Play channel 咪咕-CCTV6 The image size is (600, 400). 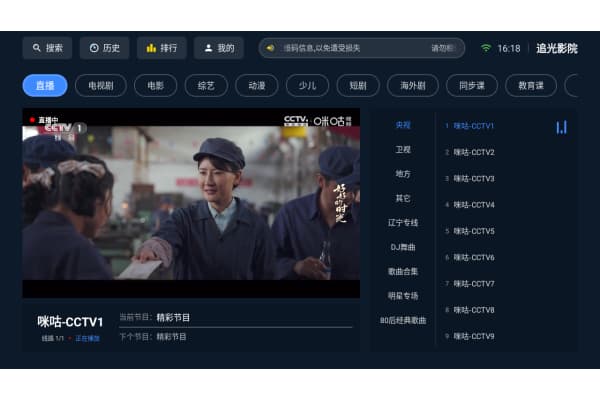tap(505, 257)
